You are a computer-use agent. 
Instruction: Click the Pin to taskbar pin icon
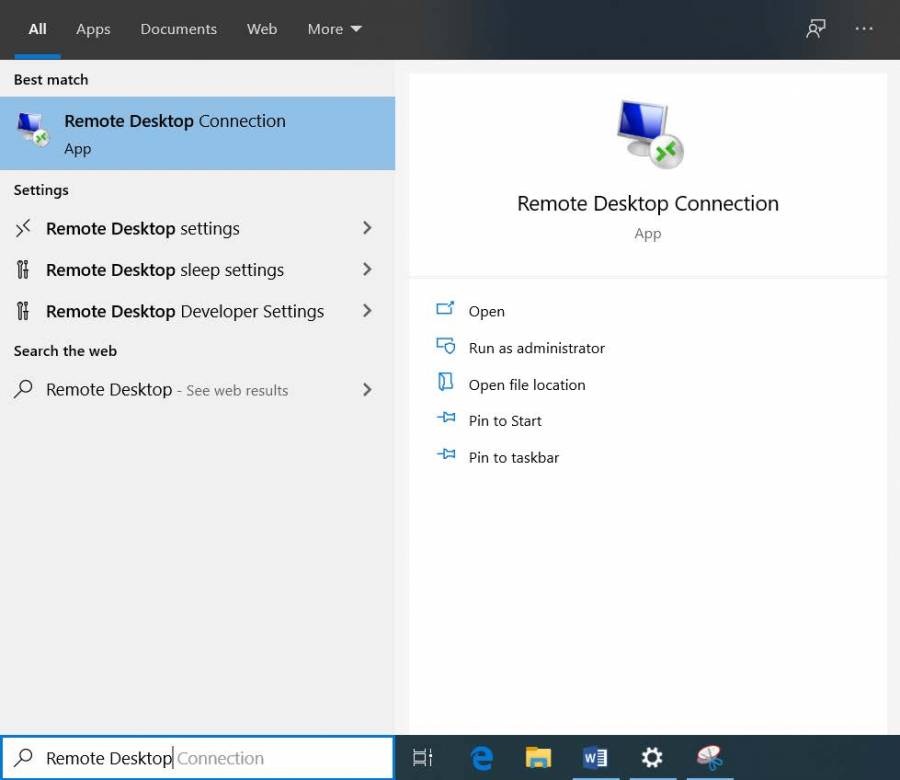click(446, 456)
